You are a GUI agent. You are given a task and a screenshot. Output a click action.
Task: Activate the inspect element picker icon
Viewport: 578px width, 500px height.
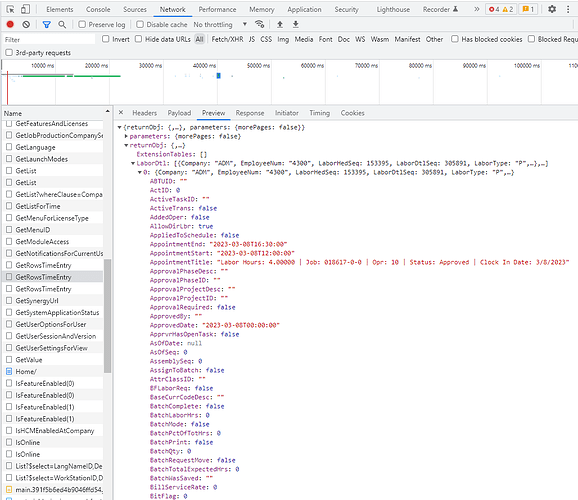pyautogui.click(x=11, y=9)
